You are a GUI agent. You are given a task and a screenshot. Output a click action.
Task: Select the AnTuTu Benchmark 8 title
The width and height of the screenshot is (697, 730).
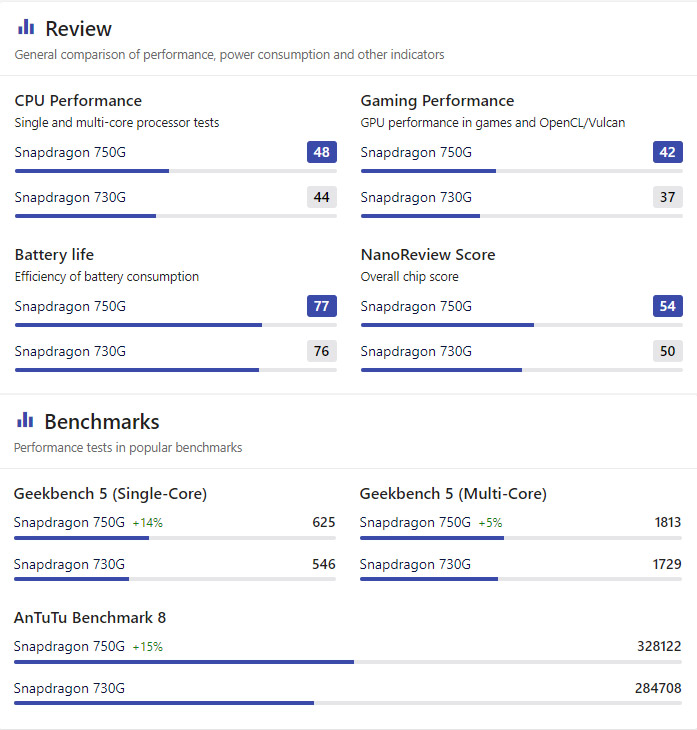coord(90,618)
